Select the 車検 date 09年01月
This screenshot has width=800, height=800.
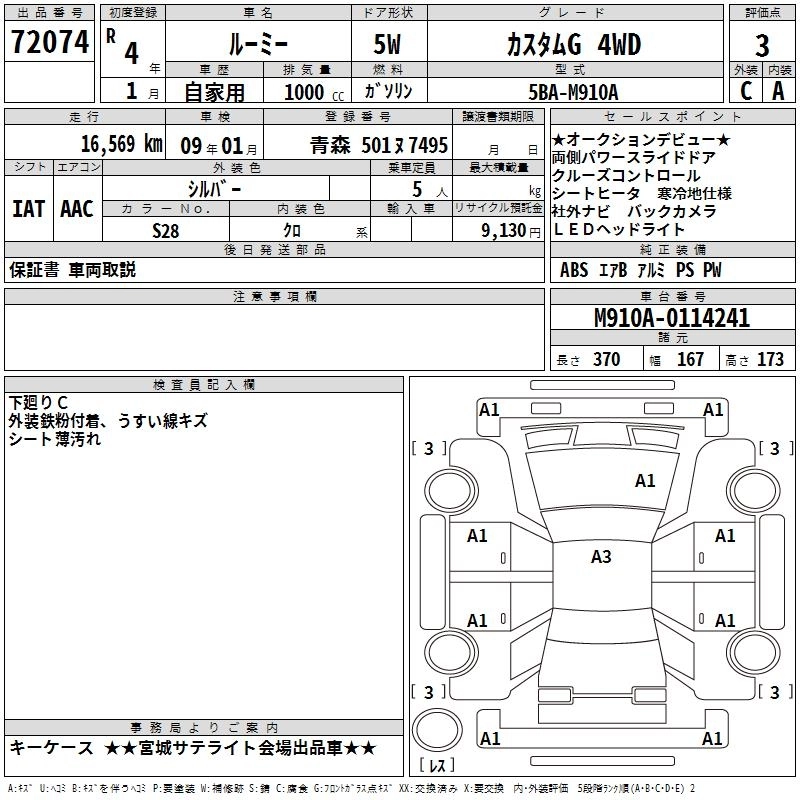pyautogui.click(x=219, y=146)
